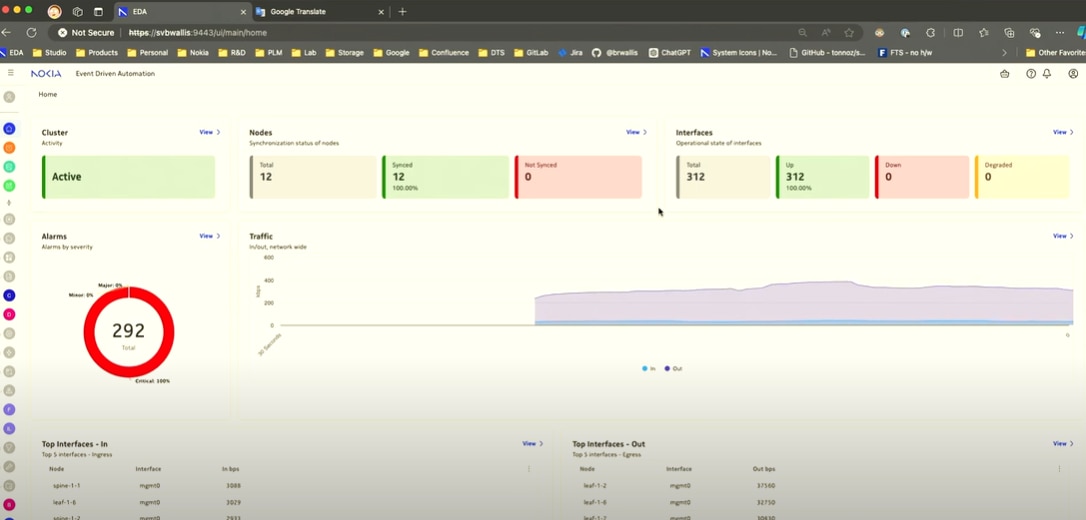Click the address bar URL field
This screenshot has height=520, width=1086.
pos(457,33)
